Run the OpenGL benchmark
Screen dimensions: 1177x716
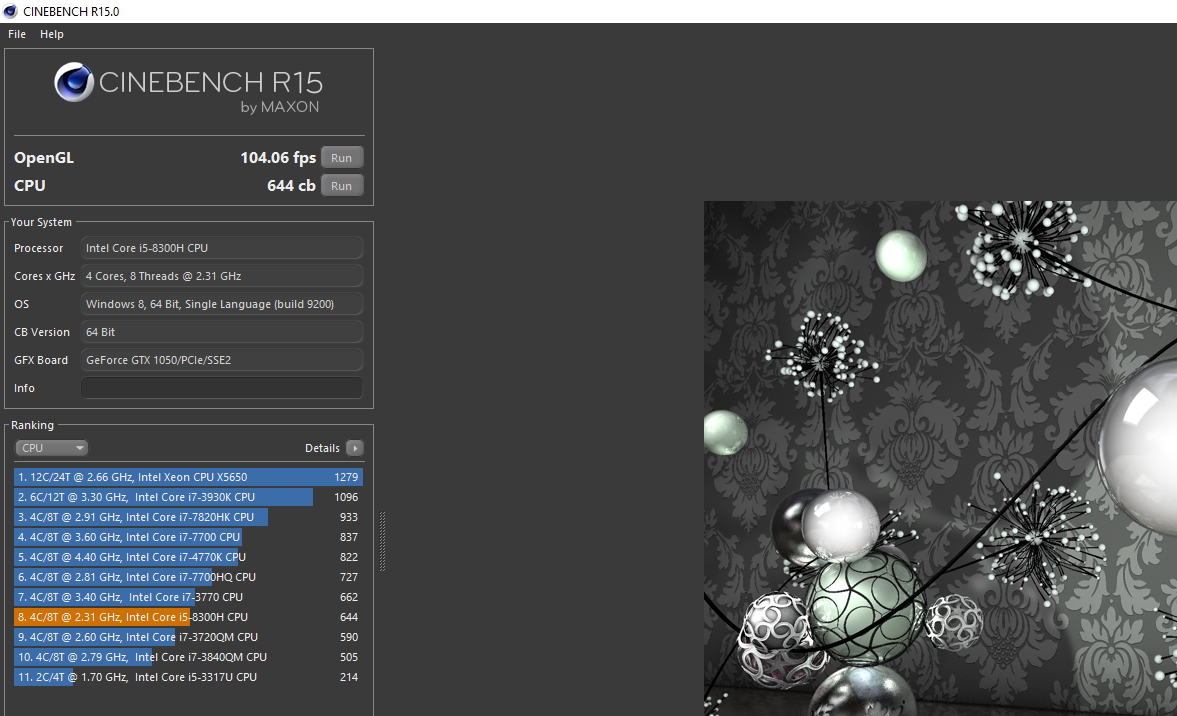tap(342, 158)
